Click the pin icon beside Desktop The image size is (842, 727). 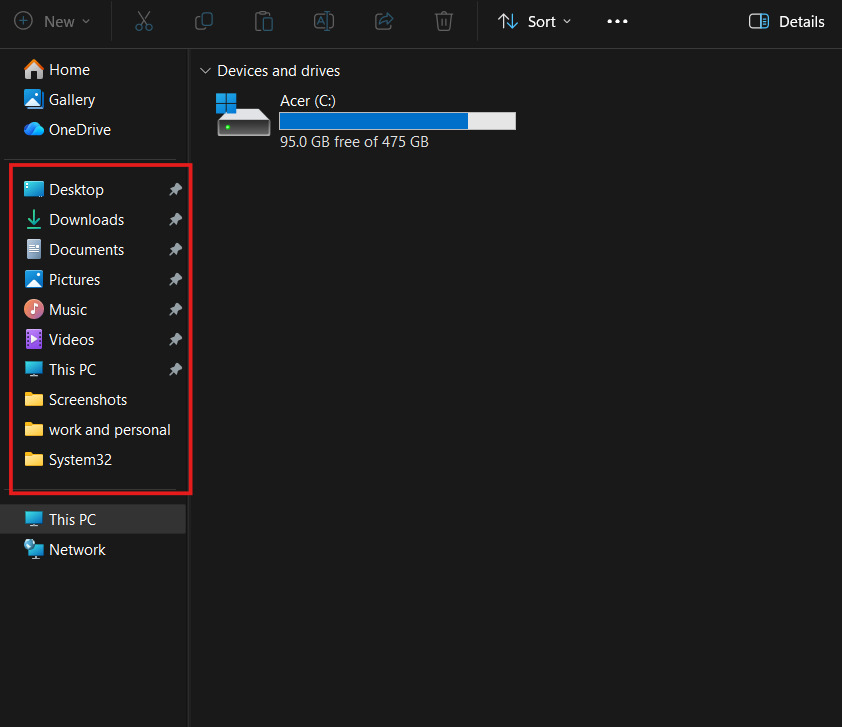coord(175,190)
